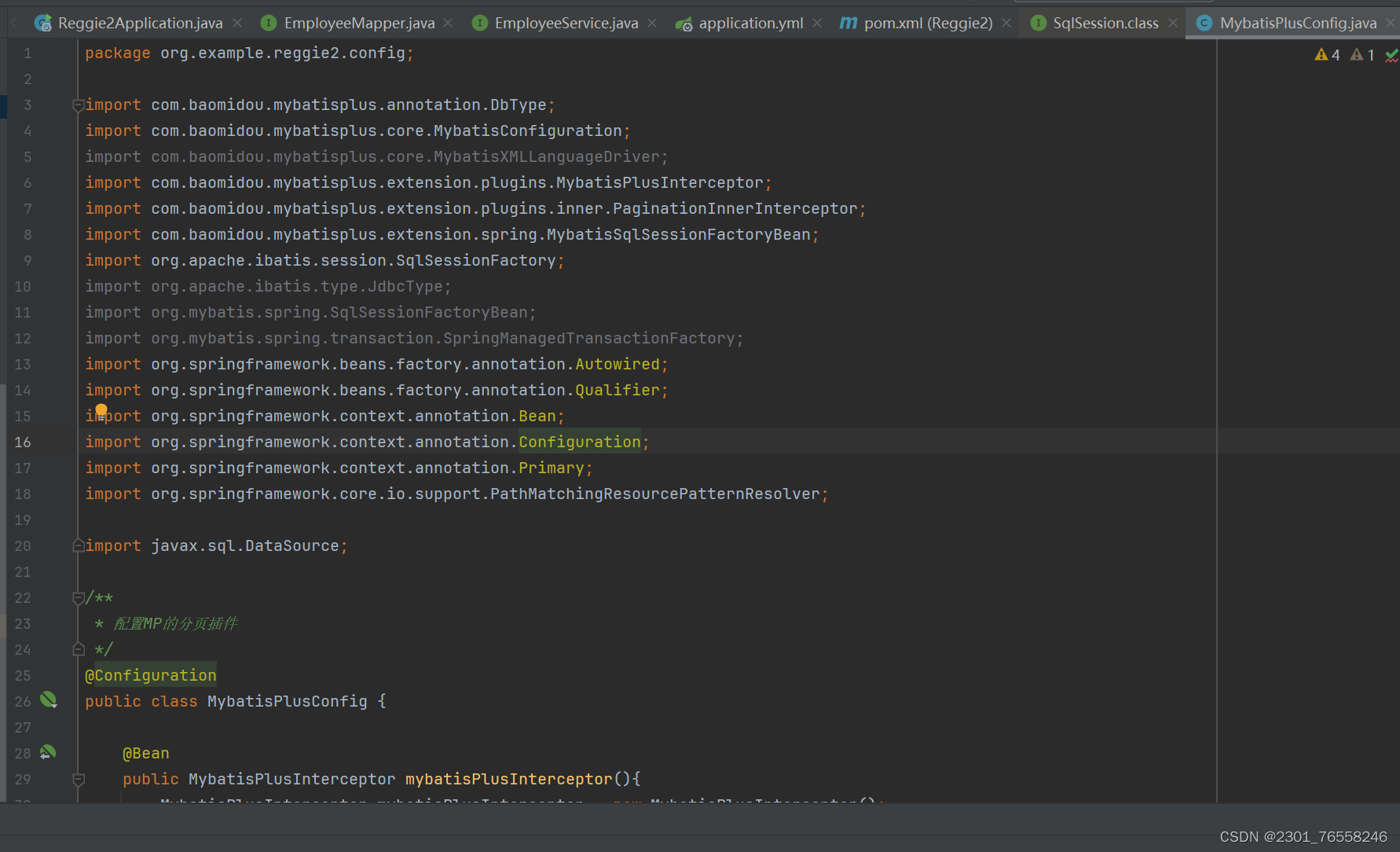Click the weak warnings indicator showing 1
The height and width of the screenshot is (852, 1400).
pos(1362,55)
